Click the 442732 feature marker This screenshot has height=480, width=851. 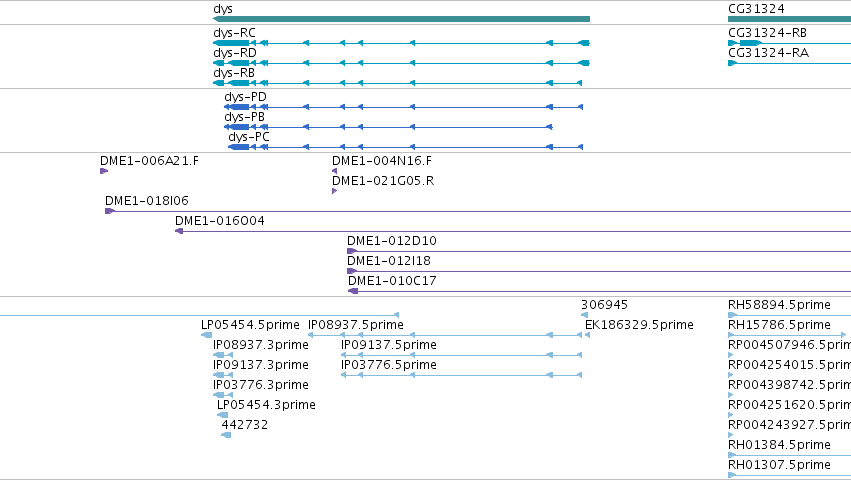pyautogui.click(x=226, y=435)
